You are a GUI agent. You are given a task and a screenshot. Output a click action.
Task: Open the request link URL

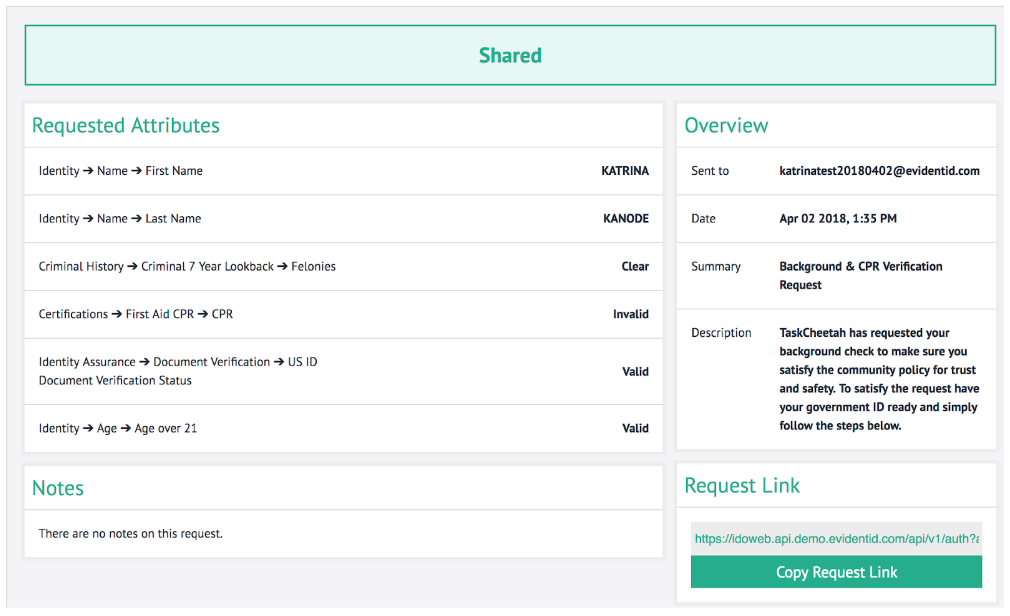coord(836,538)
